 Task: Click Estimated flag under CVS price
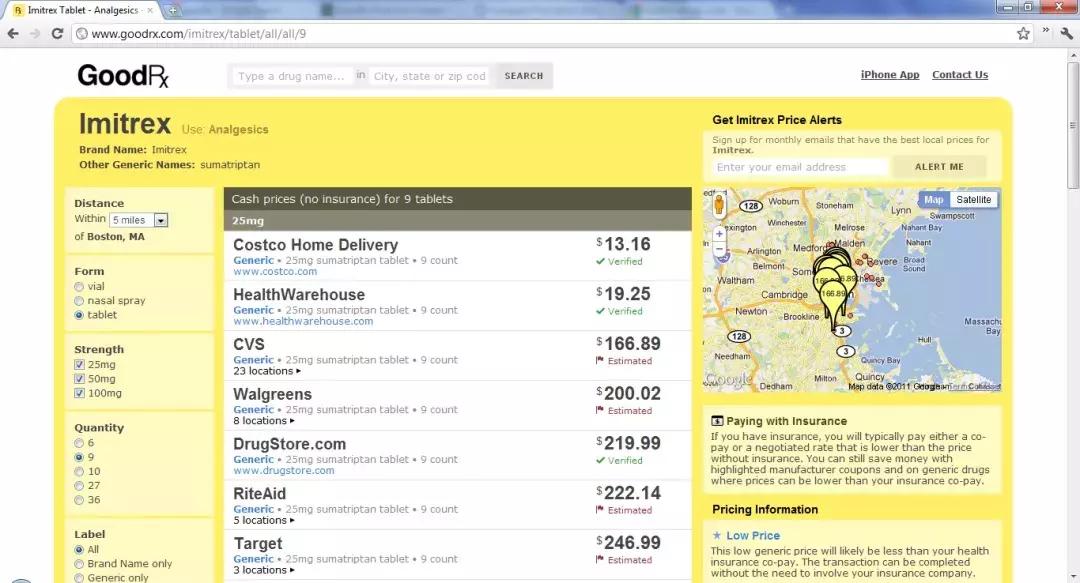(600, 360)
